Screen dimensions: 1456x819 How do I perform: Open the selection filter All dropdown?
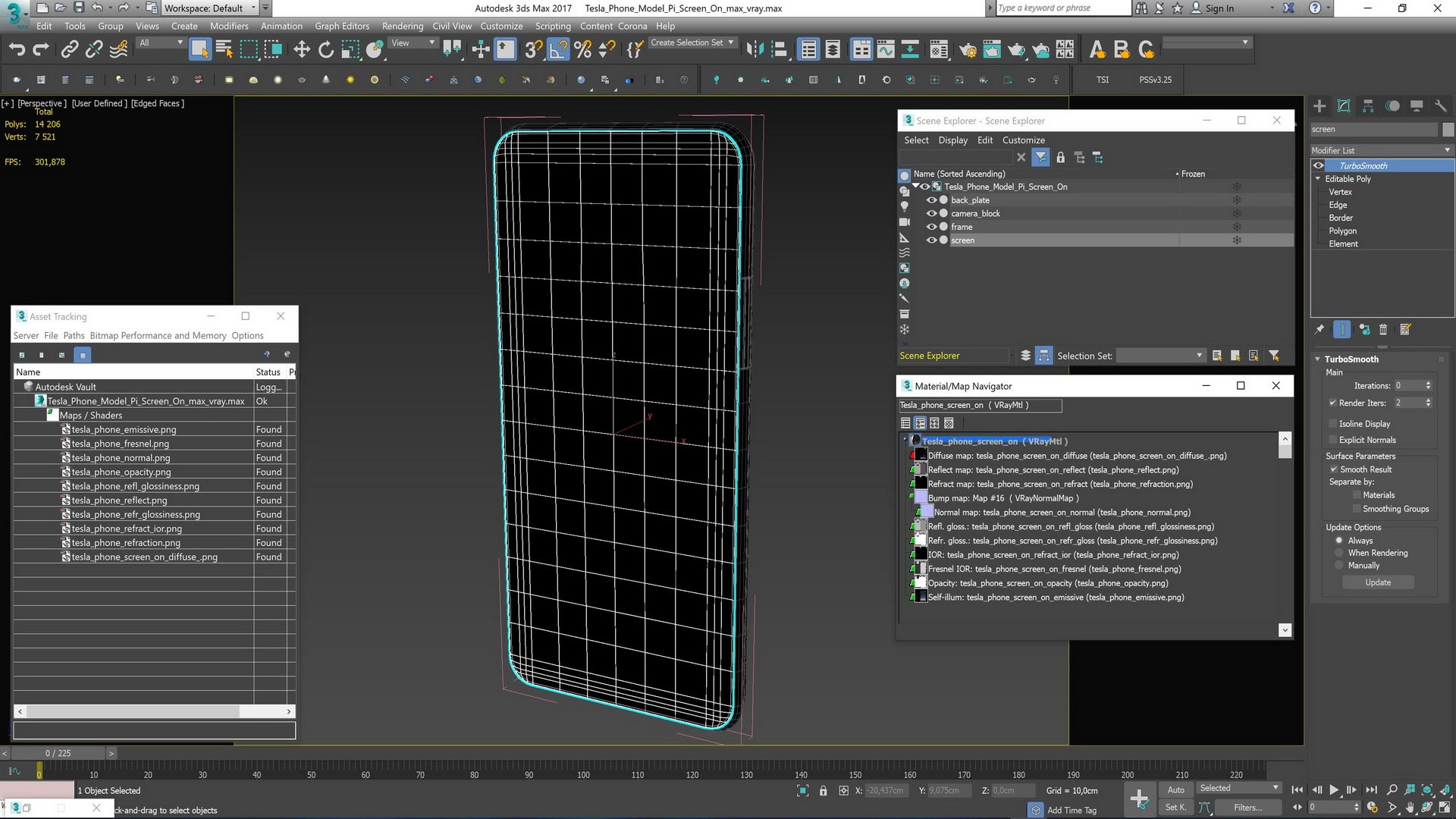[x=161, y=43]
